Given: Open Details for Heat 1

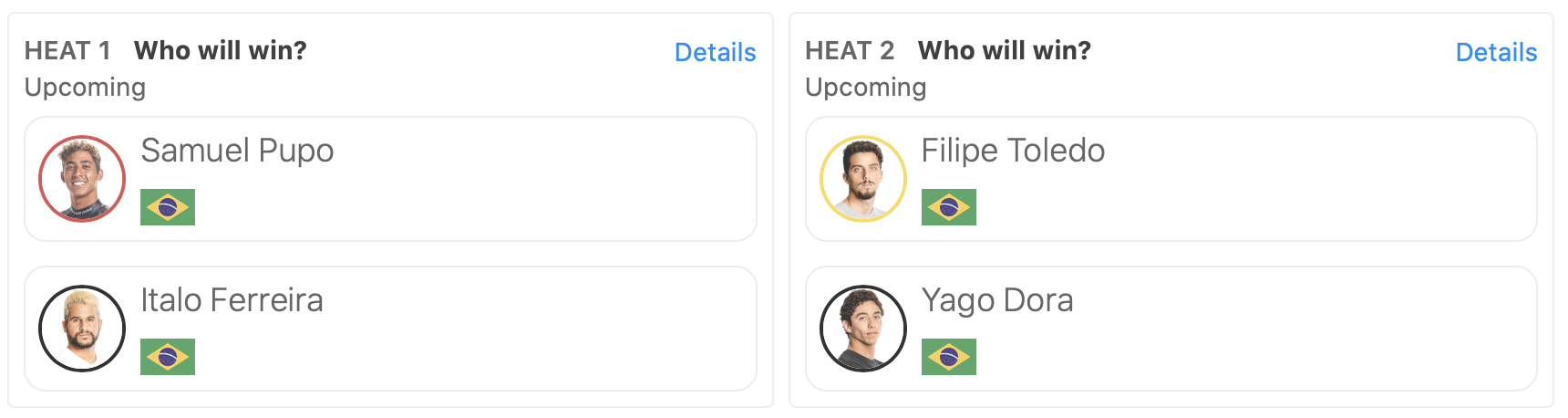Looking at the screenshot, I should point(715,53).
